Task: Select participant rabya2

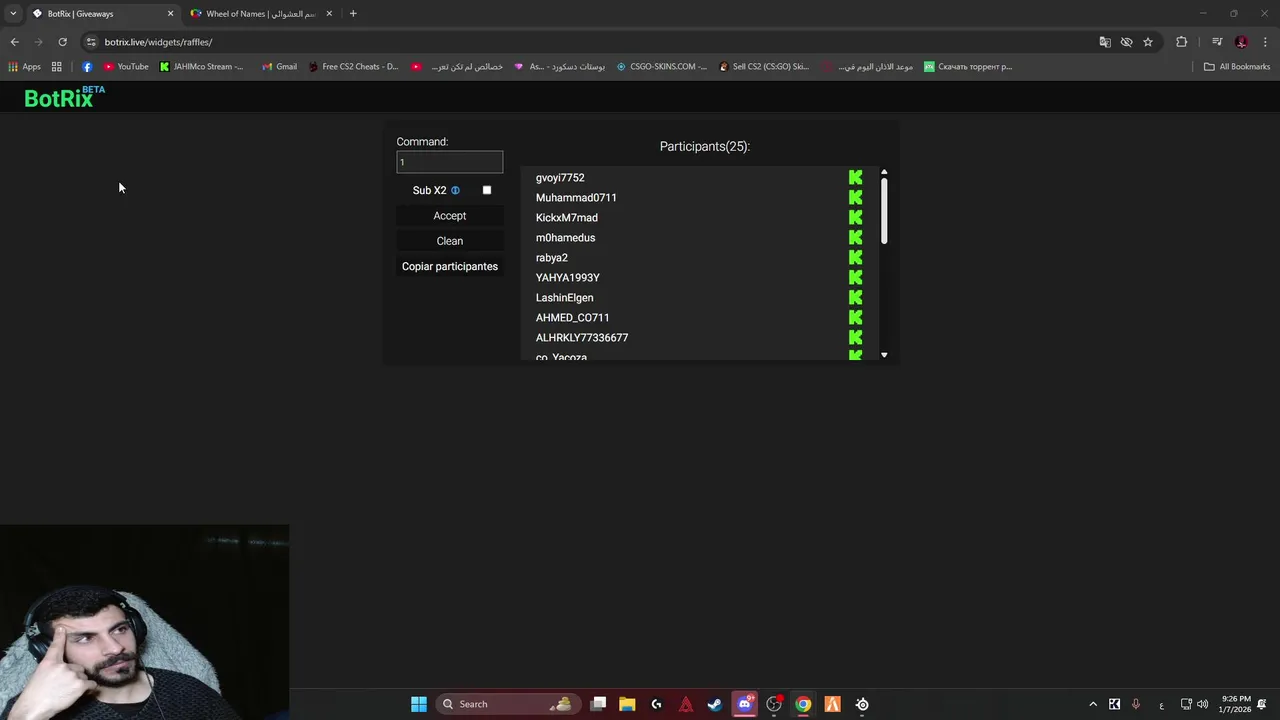Action: click(x=552, y=258)
